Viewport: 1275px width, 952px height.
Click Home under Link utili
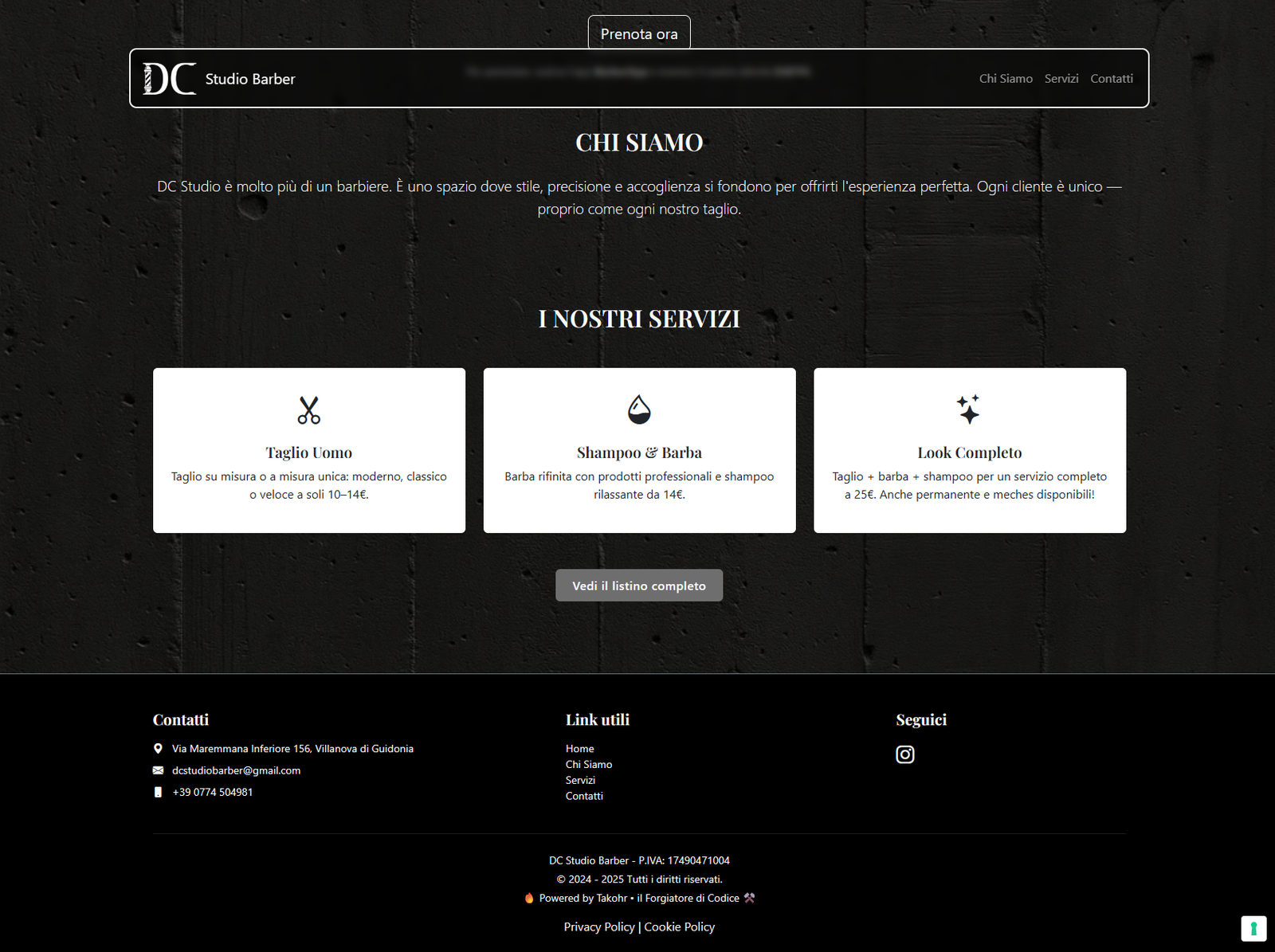(579, 748)
